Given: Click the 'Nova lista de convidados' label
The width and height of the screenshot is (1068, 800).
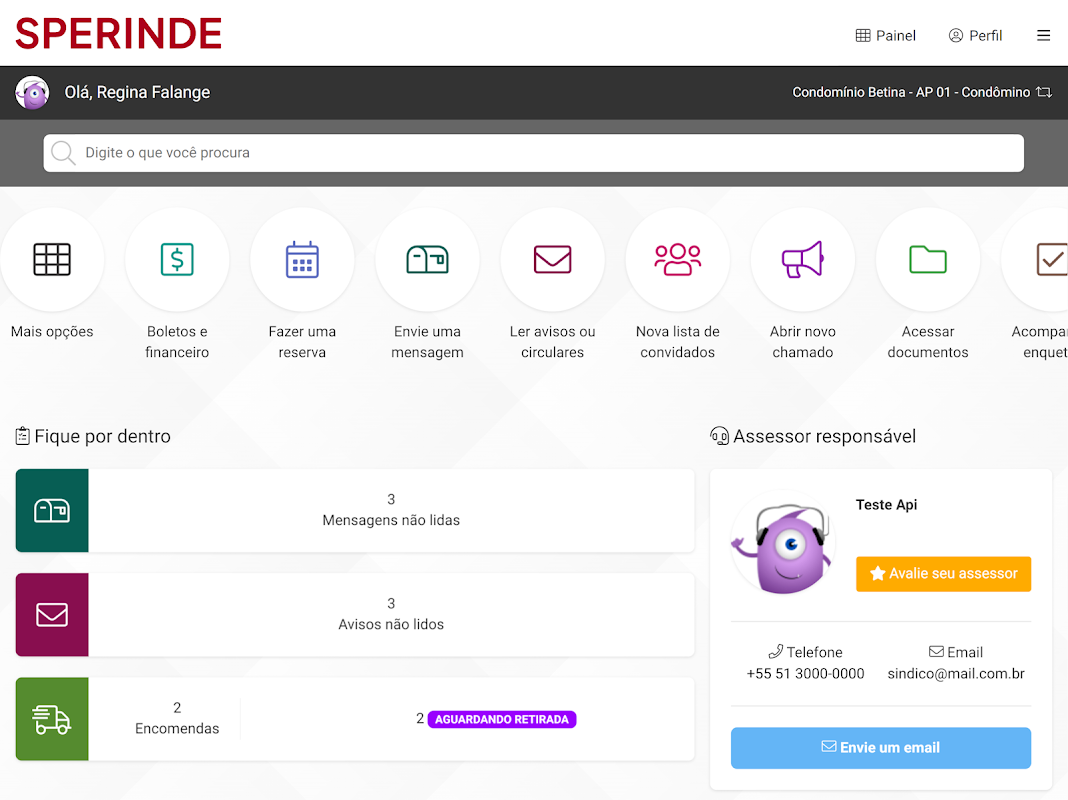Looking at the screenshot, I should 678,342.
